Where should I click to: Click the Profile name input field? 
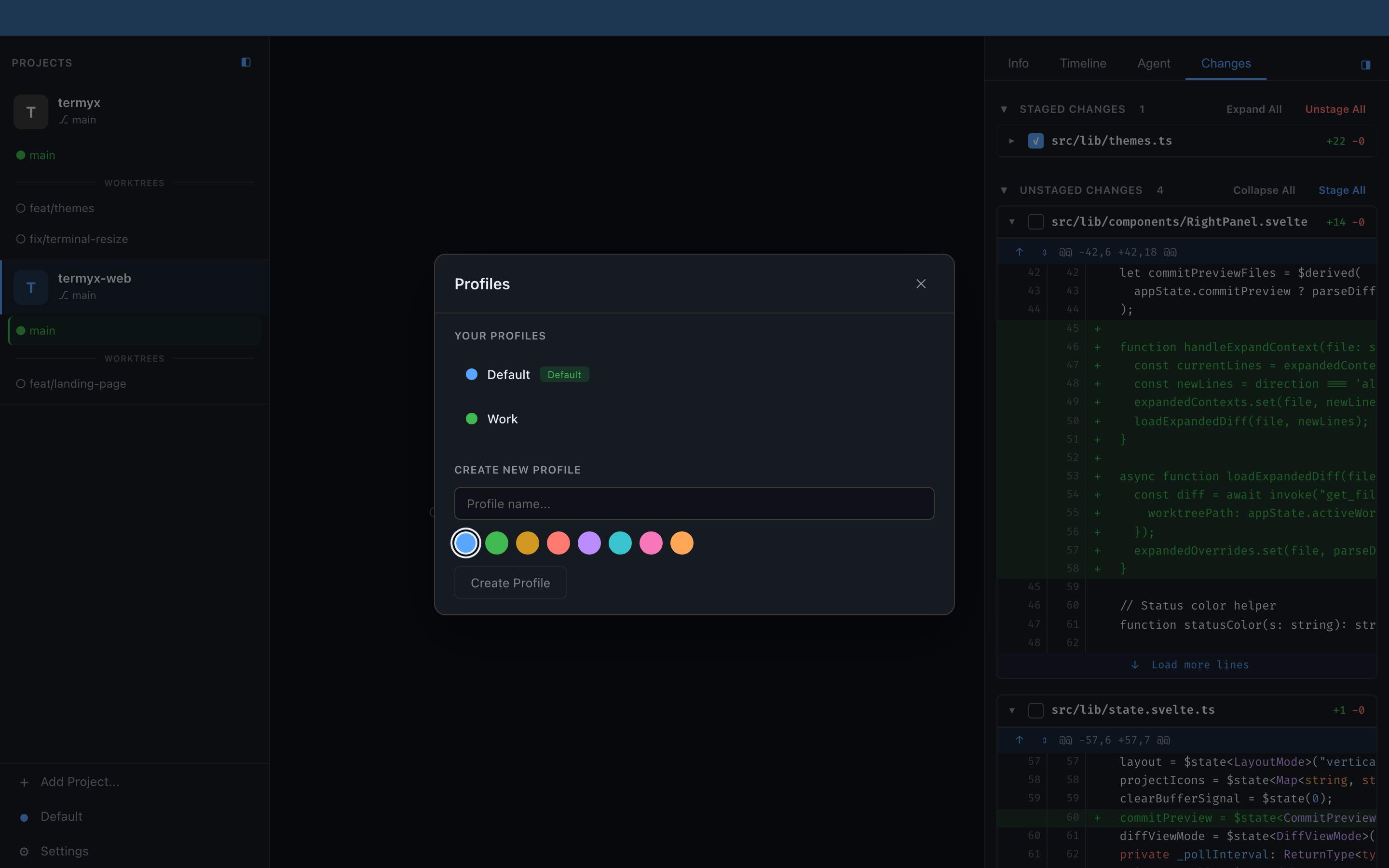tap(693, 503)
